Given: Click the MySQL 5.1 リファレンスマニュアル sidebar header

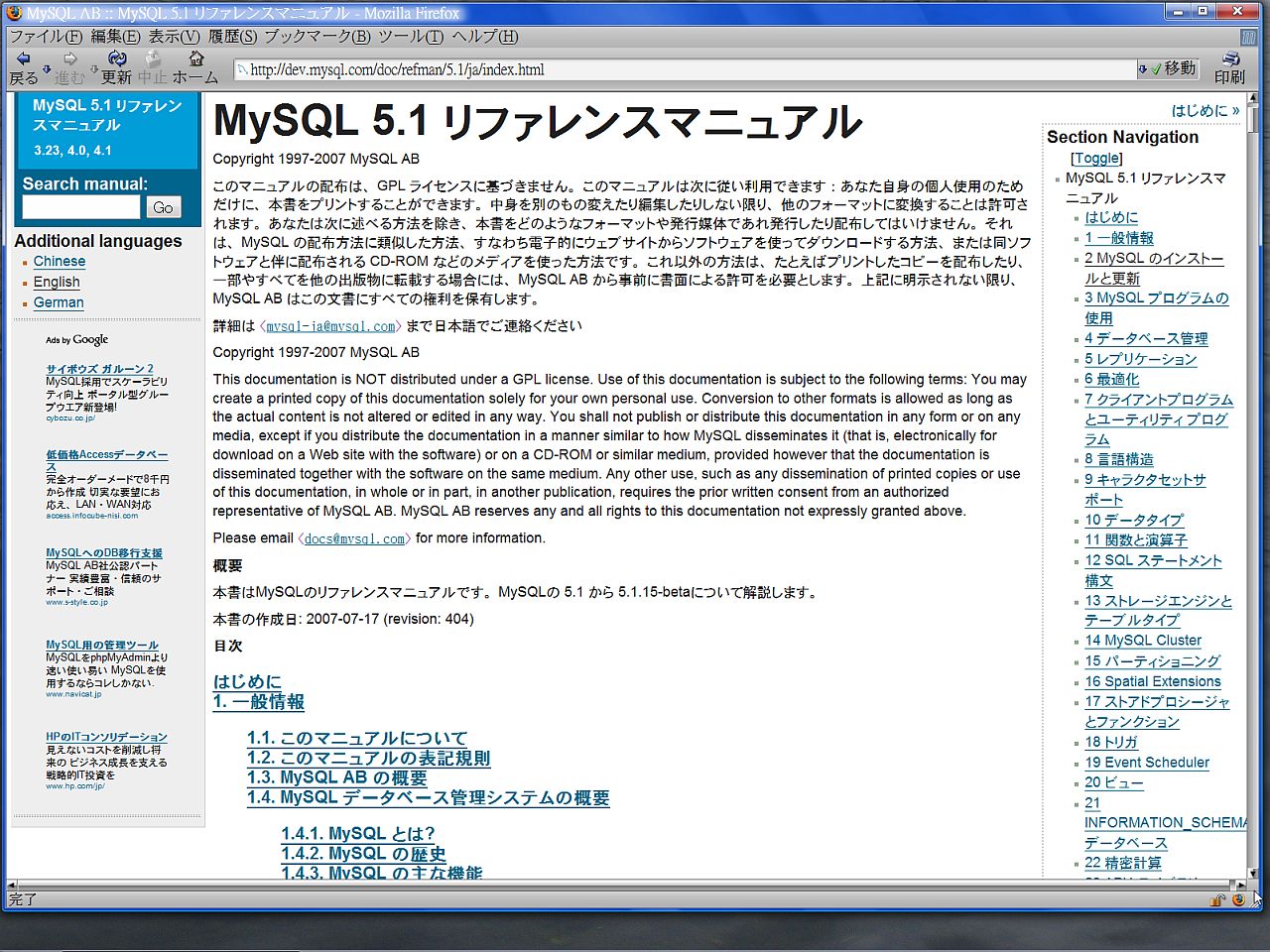Looking at the screenshot, I should (x=107, y=115).
